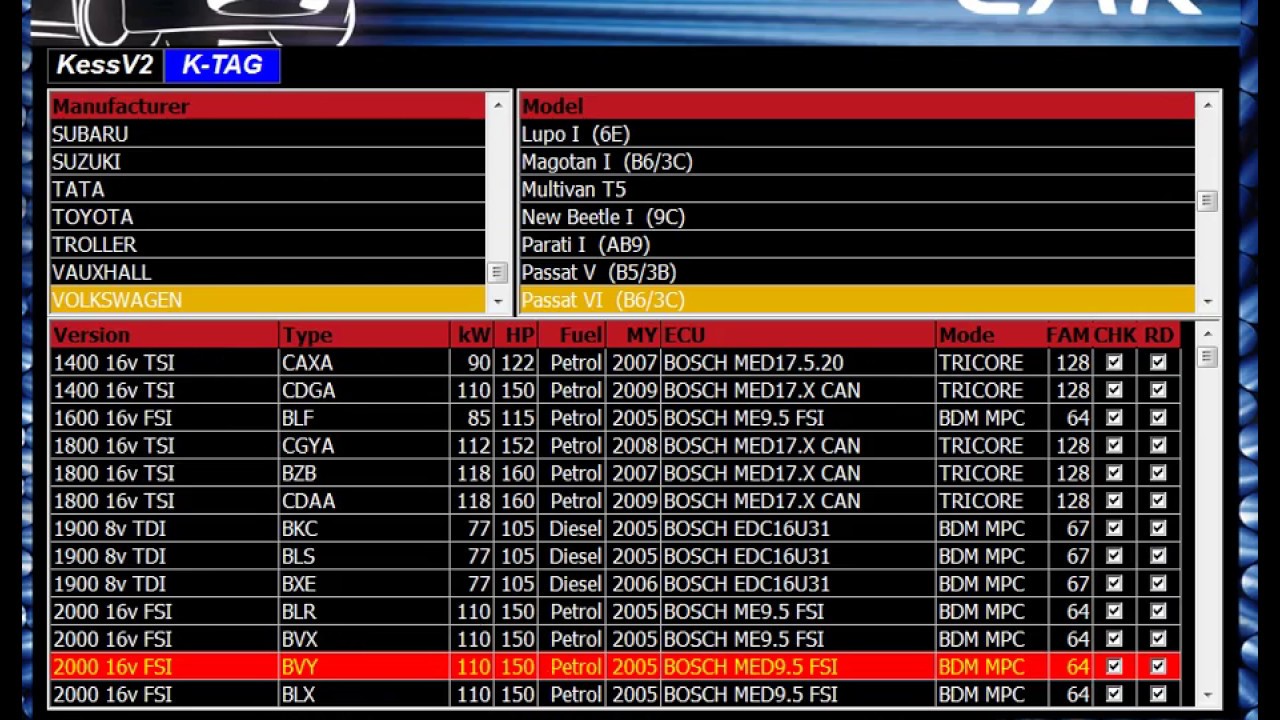Select the CDGA type row
The height and width of the screenshot is (720, 1280).
tap(615, 390)
